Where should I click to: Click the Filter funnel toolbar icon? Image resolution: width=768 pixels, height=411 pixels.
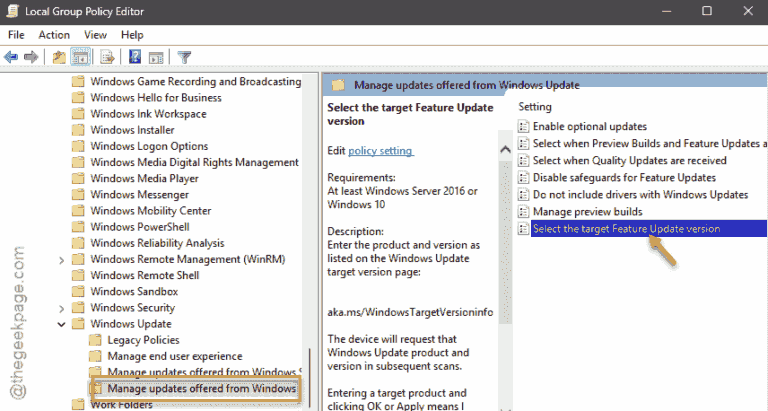pos(184,57)
